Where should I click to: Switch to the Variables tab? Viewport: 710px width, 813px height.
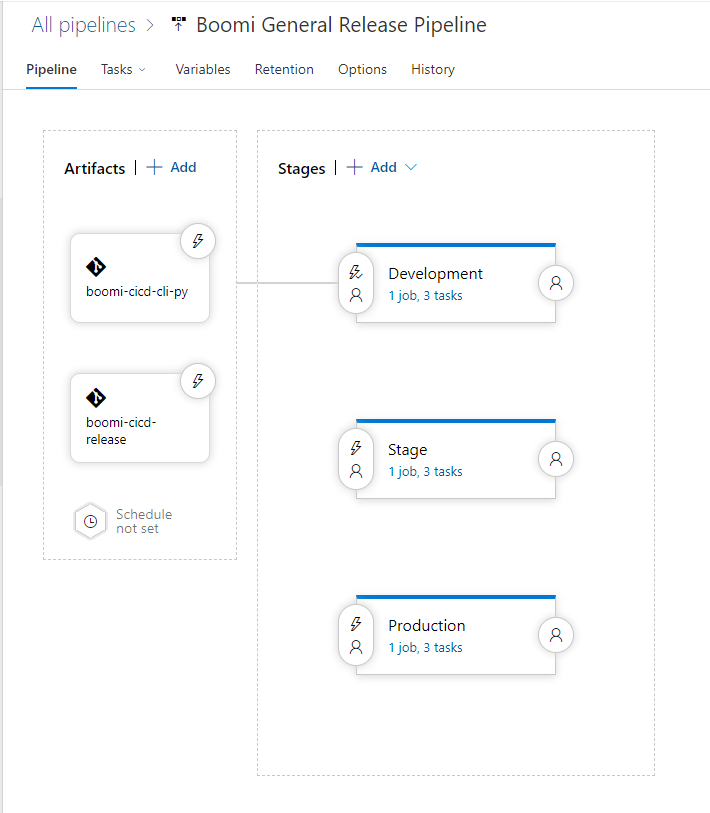tap(203, 69)
